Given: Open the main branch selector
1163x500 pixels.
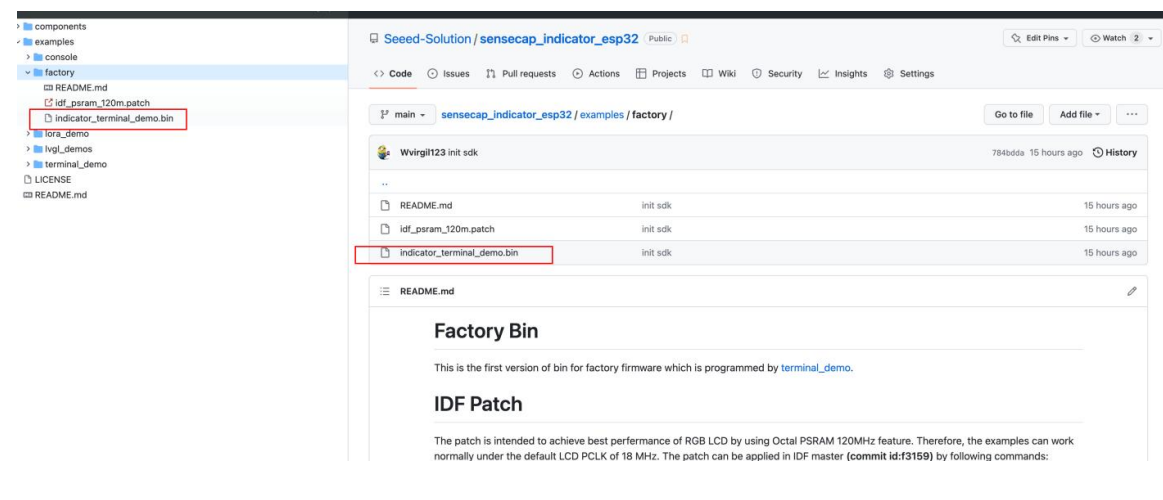Looking at the screenshot, I should point(397,116).
